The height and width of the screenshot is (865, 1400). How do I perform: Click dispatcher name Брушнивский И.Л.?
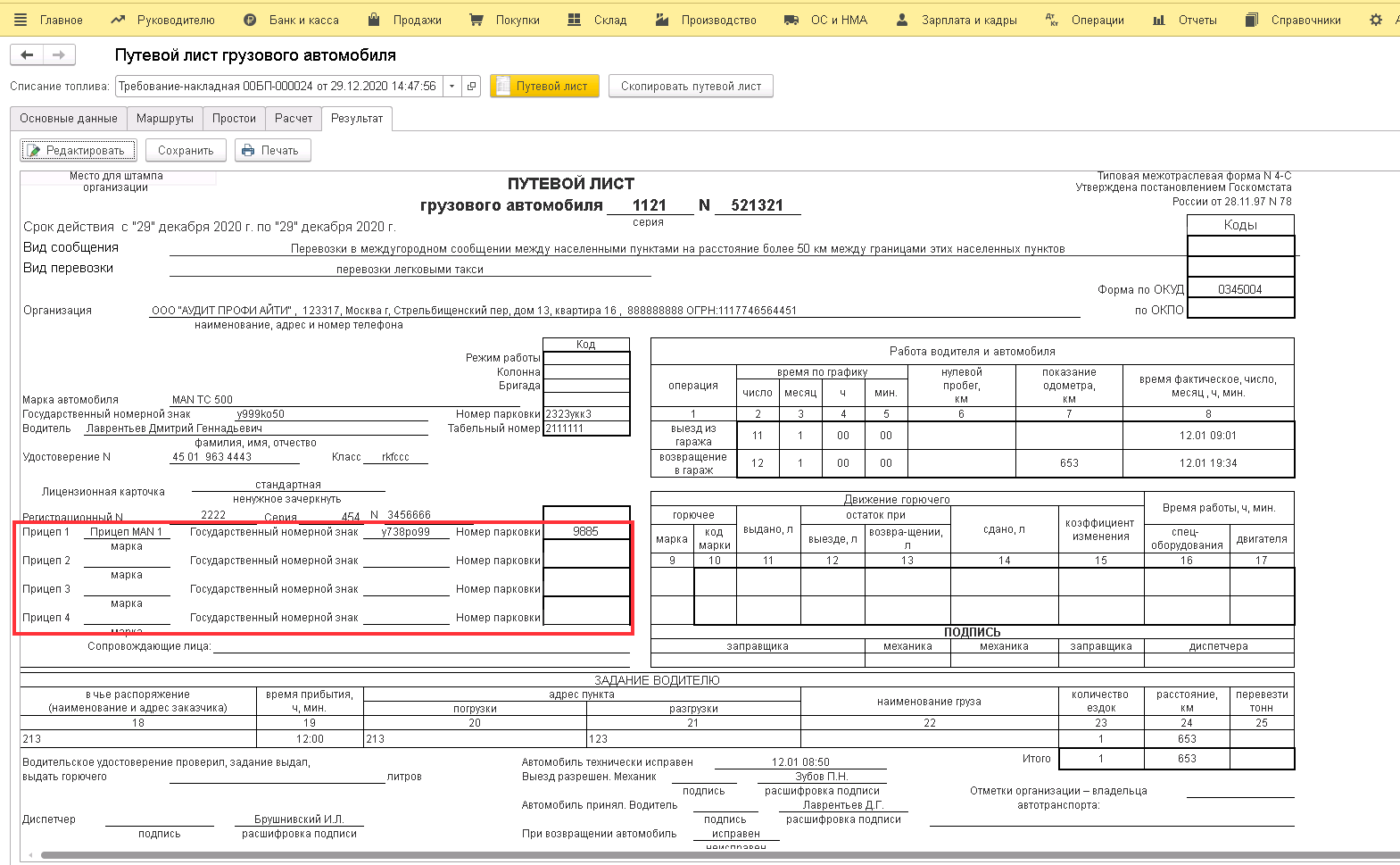point(299,819)
